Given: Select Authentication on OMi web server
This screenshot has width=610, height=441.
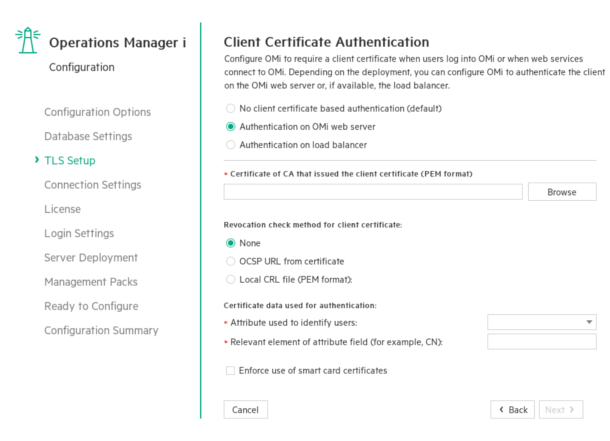Looking at the screenshot, I should click(231, 127).
